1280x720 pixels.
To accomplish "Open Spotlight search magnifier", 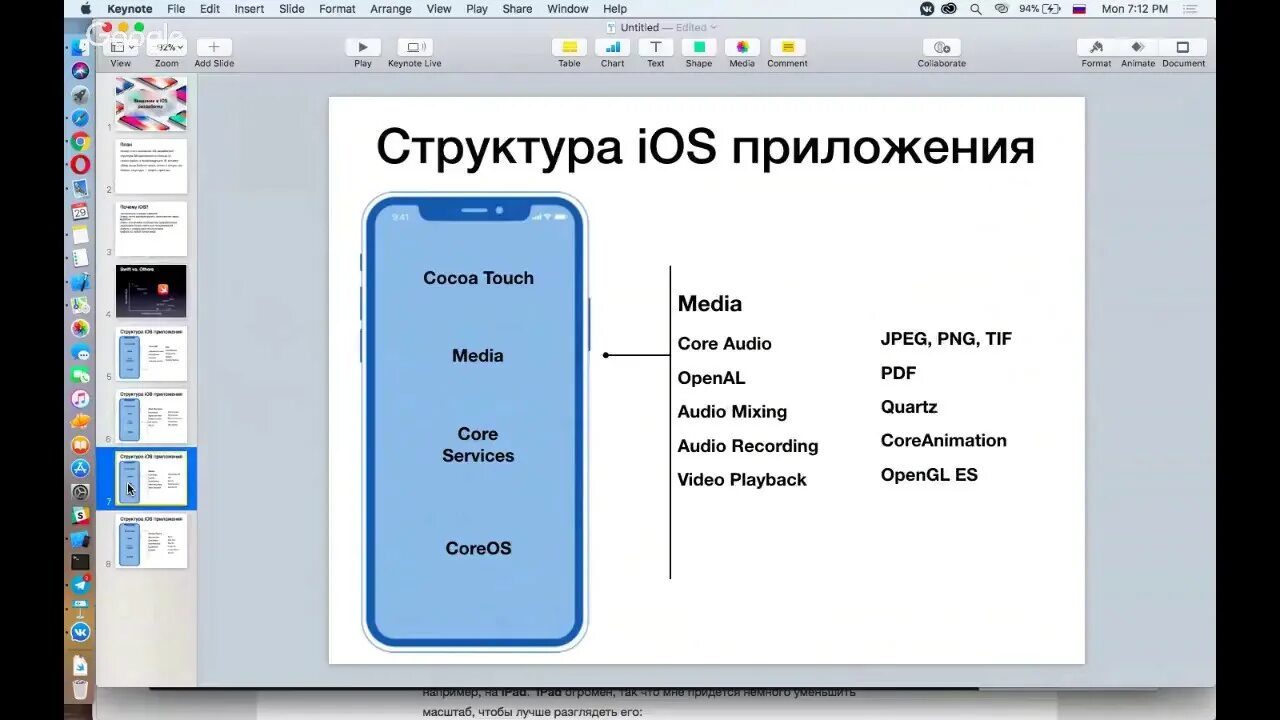I will click(x=976, y=9).
